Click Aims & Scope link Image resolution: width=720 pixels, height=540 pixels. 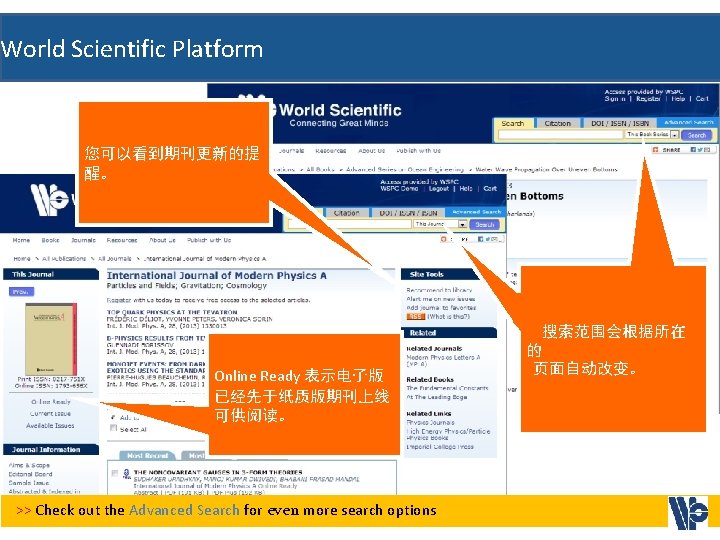pyautogui.click(x=28, y=465)
